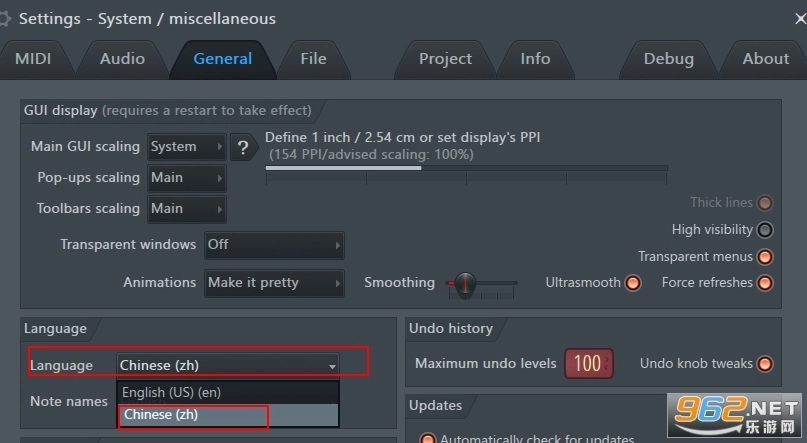Enable the Thick lines option
This screenshot has height=443, width=807.
pyautogui.click(x=765, y=203)
